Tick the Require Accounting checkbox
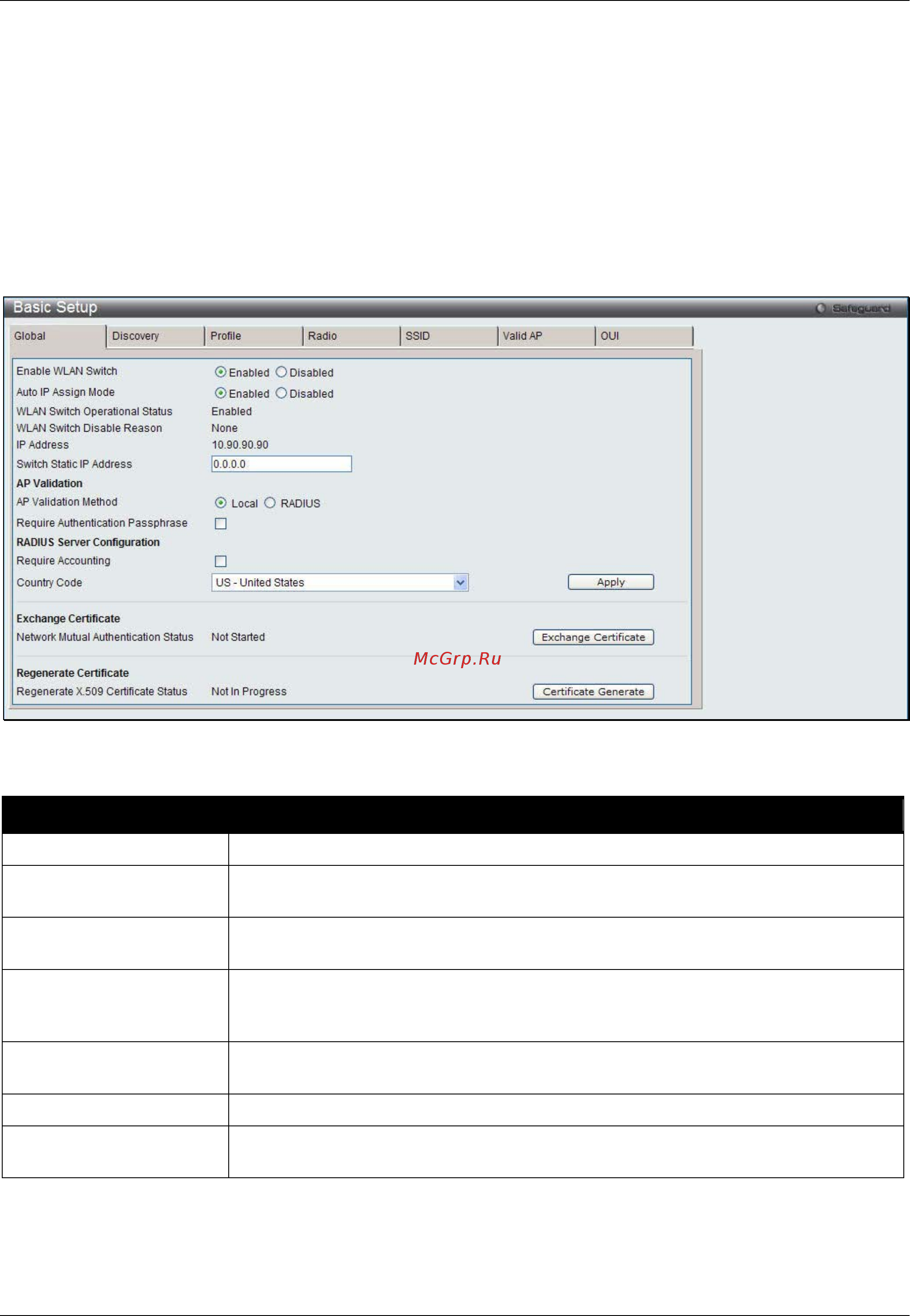910x1316 pixels. tap(221, 561)
